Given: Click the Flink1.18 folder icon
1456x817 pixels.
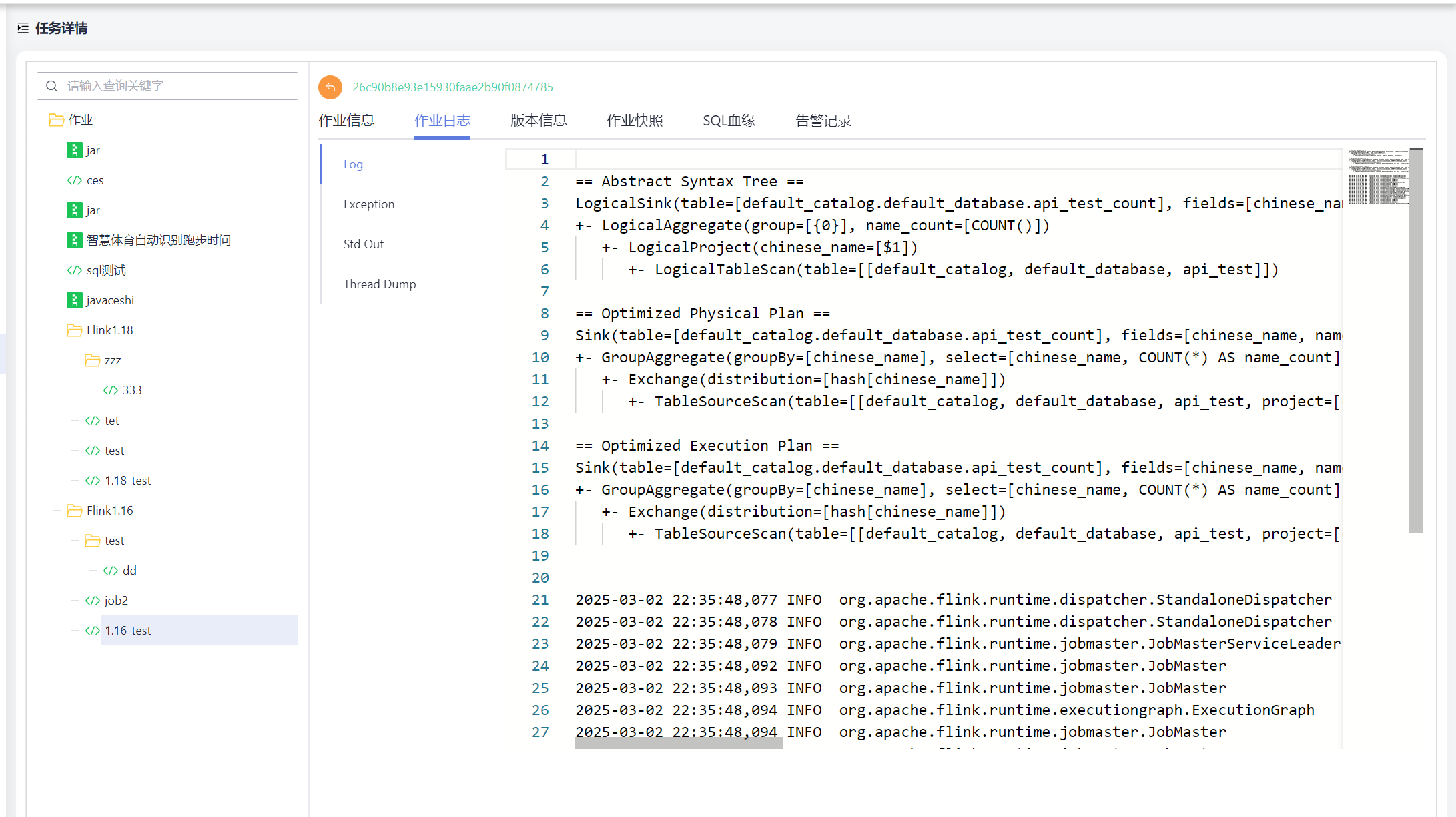Looking at the screenshot, I should (74, 330).
